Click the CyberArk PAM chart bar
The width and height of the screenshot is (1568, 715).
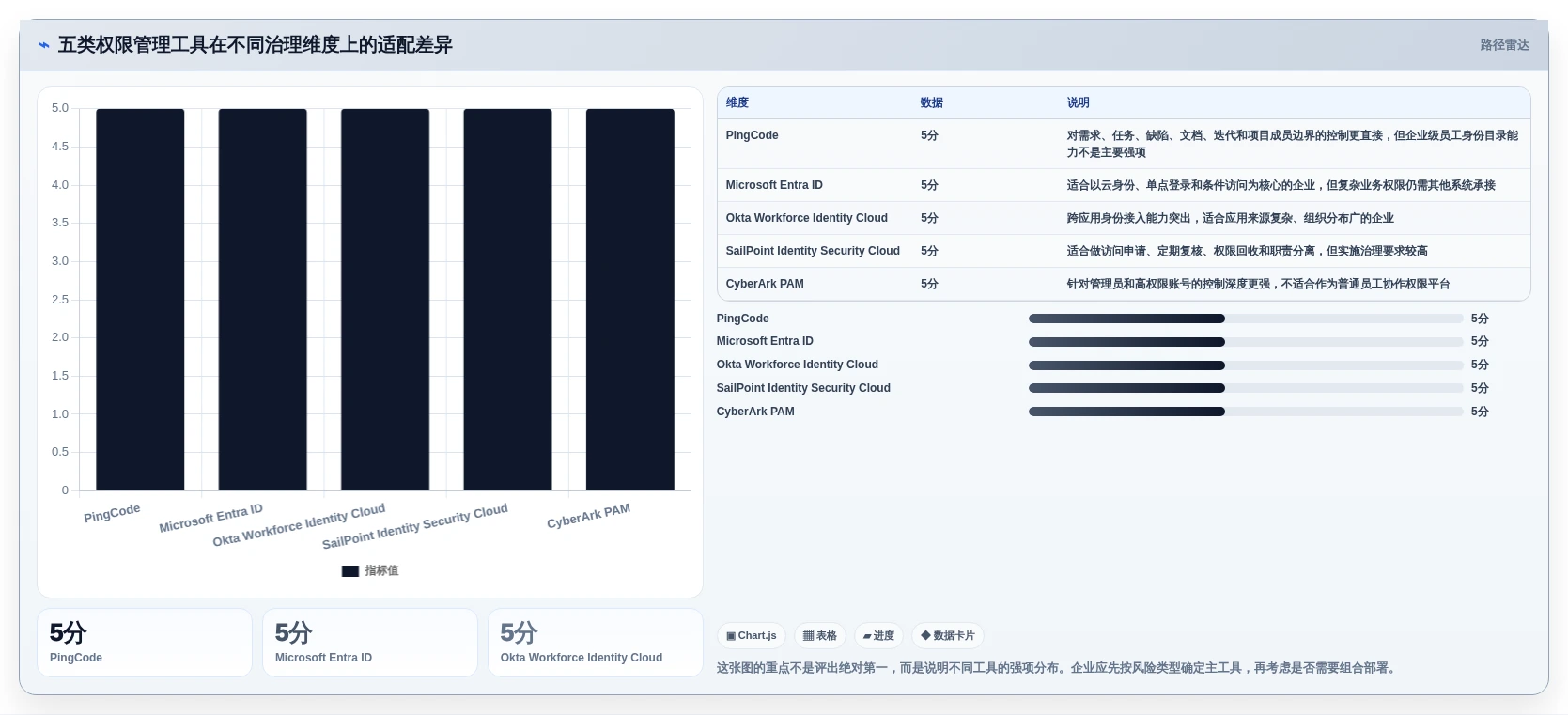tap(630, 300)
